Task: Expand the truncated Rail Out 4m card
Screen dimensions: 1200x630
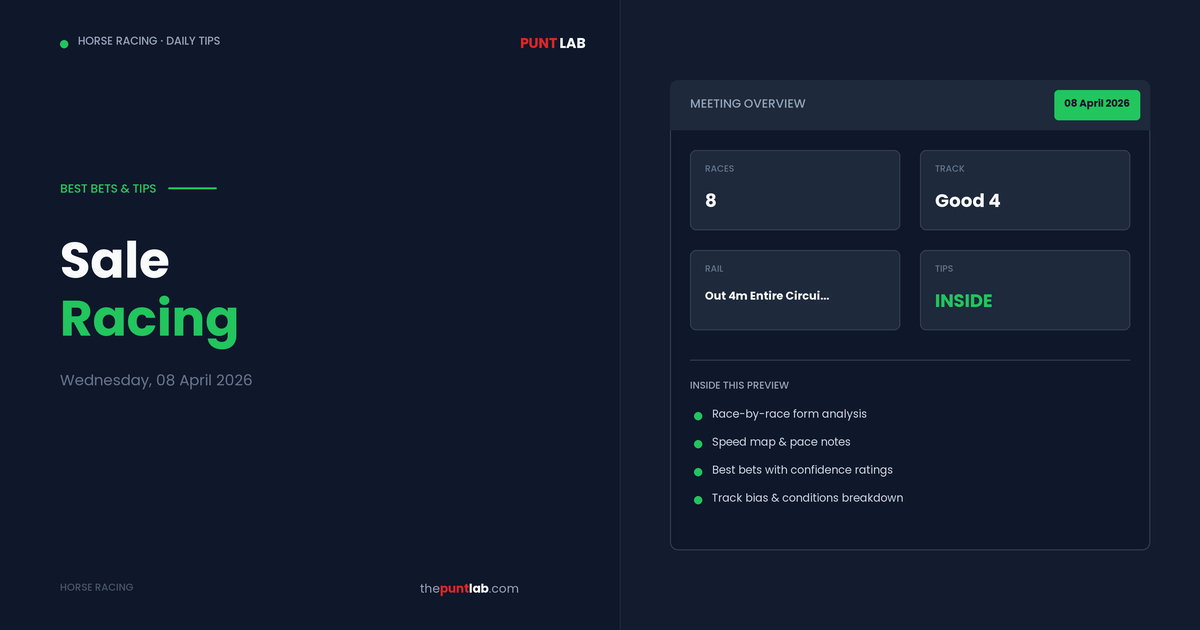Action: click(x=795, y=290)
